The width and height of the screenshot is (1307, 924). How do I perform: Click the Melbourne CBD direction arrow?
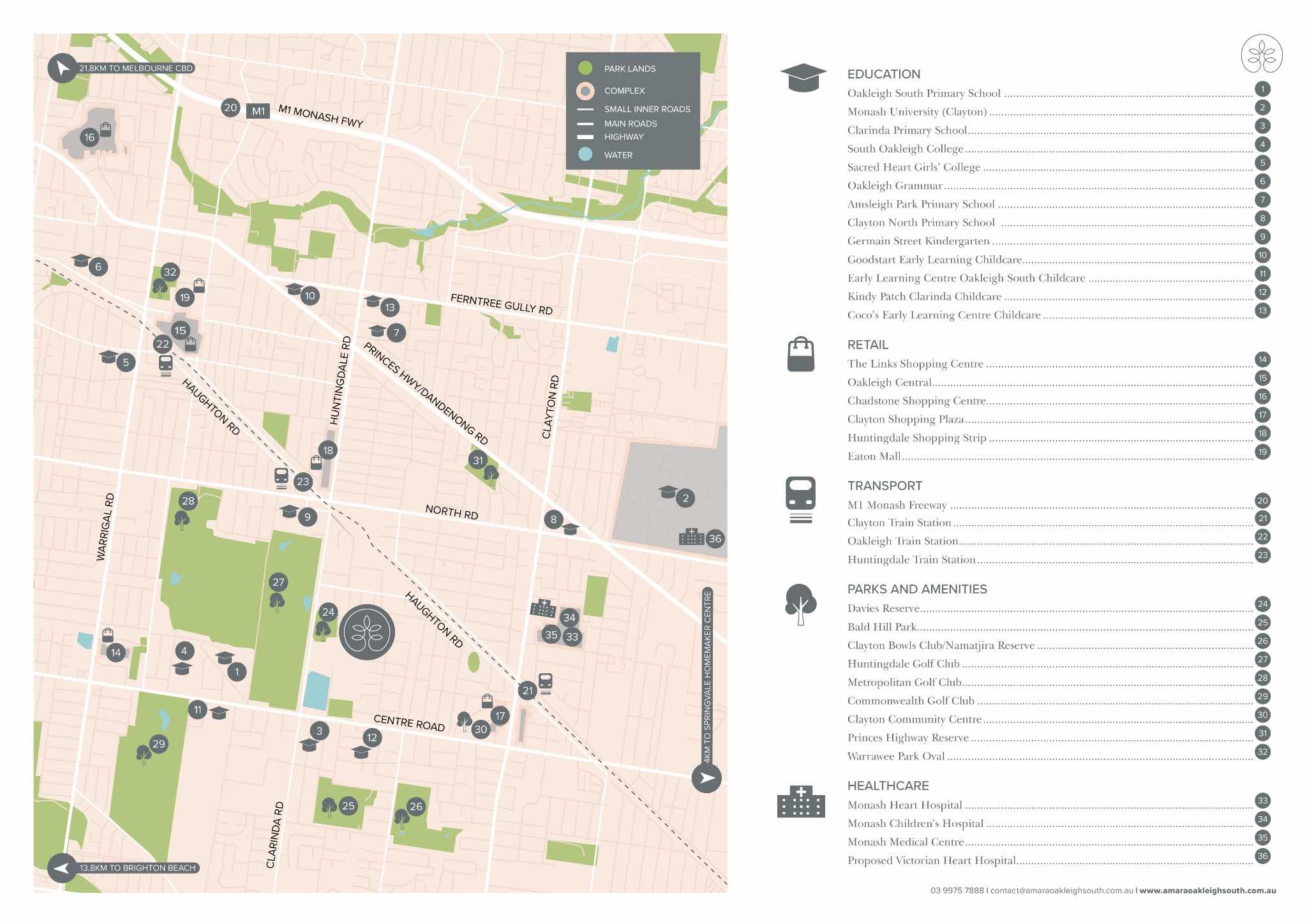[x=63, y=68]
